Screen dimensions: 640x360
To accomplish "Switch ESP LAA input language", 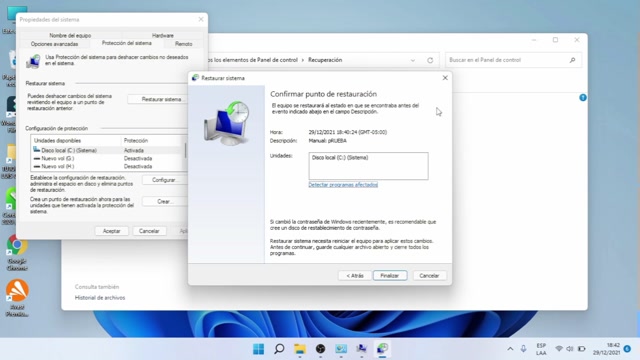I will click(x=541, y=349).
